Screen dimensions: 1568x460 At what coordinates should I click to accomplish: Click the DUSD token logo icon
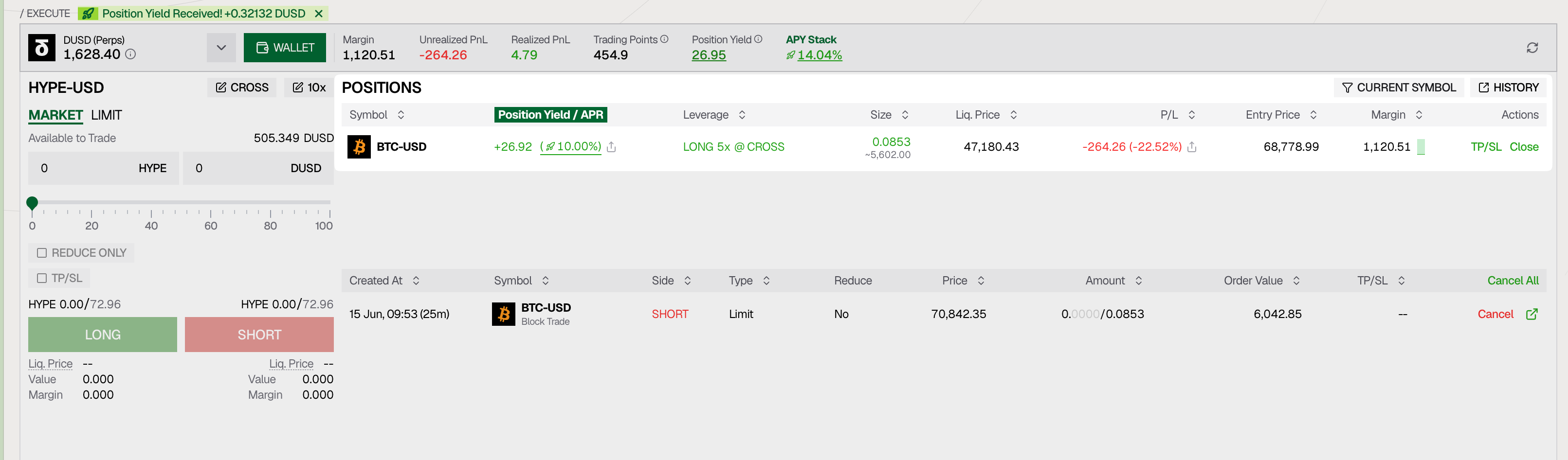point(41,48)
